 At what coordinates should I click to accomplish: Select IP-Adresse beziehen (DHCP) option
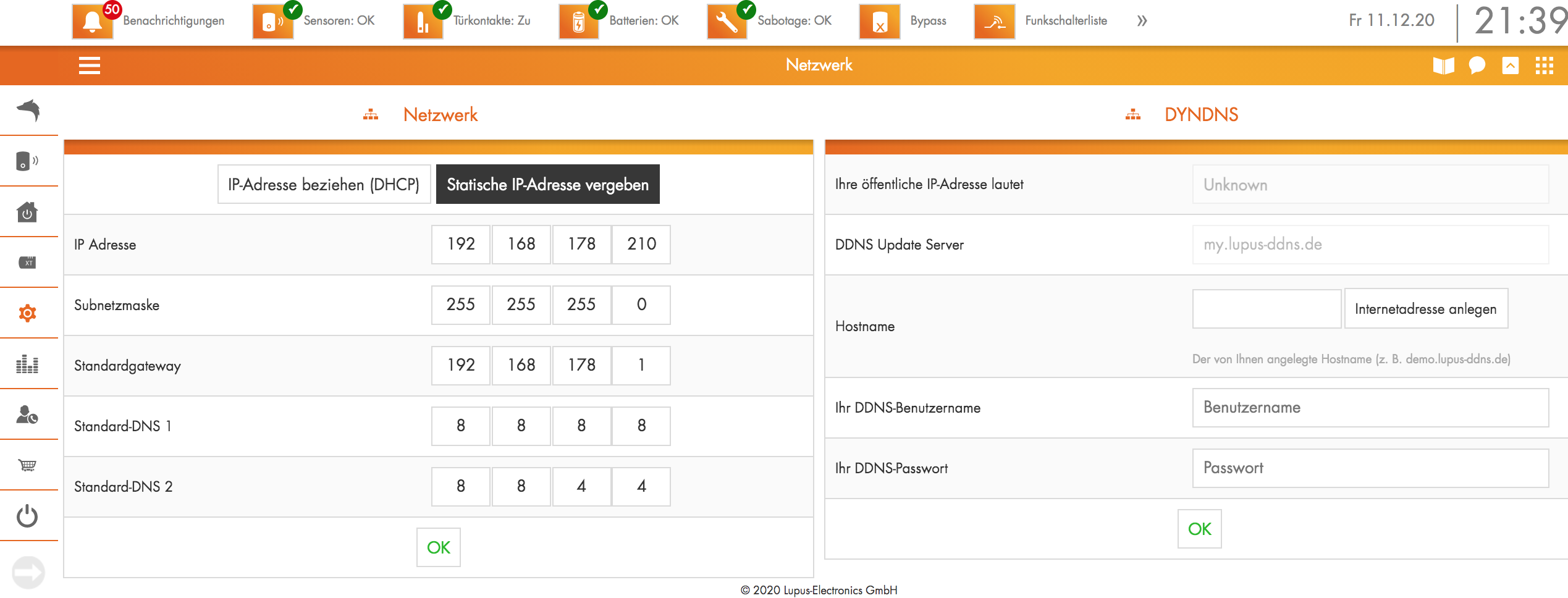(x=324, y=184)
